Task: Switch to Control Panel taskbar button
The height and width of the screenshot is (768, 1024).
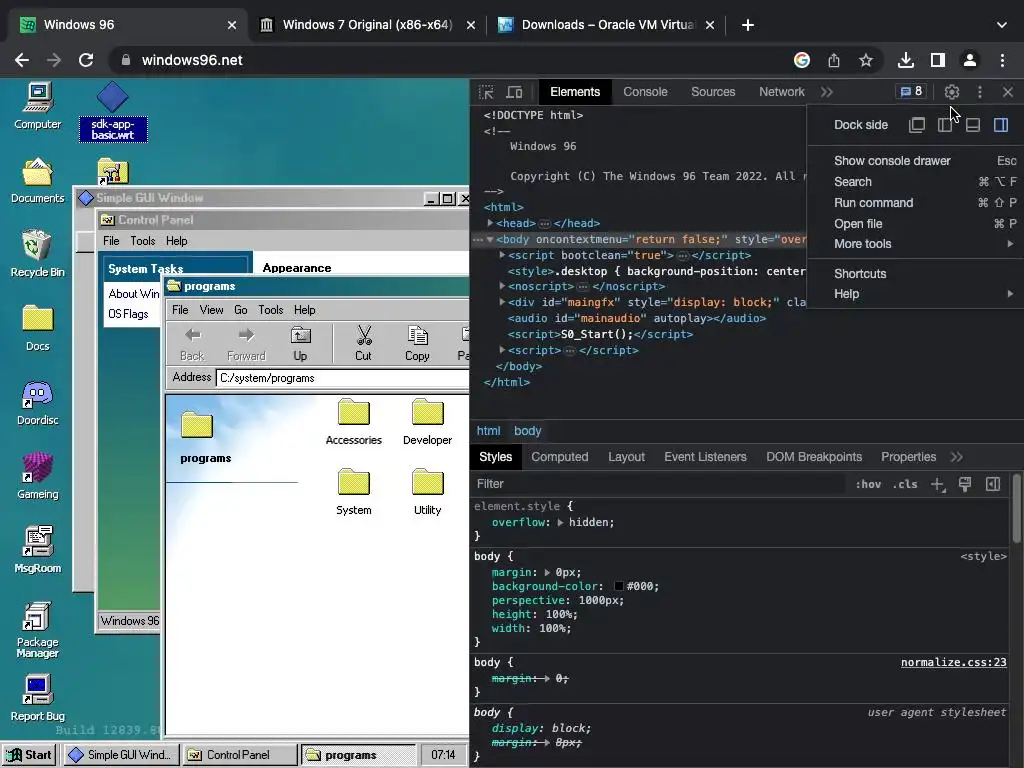Action: click(238, 755)
